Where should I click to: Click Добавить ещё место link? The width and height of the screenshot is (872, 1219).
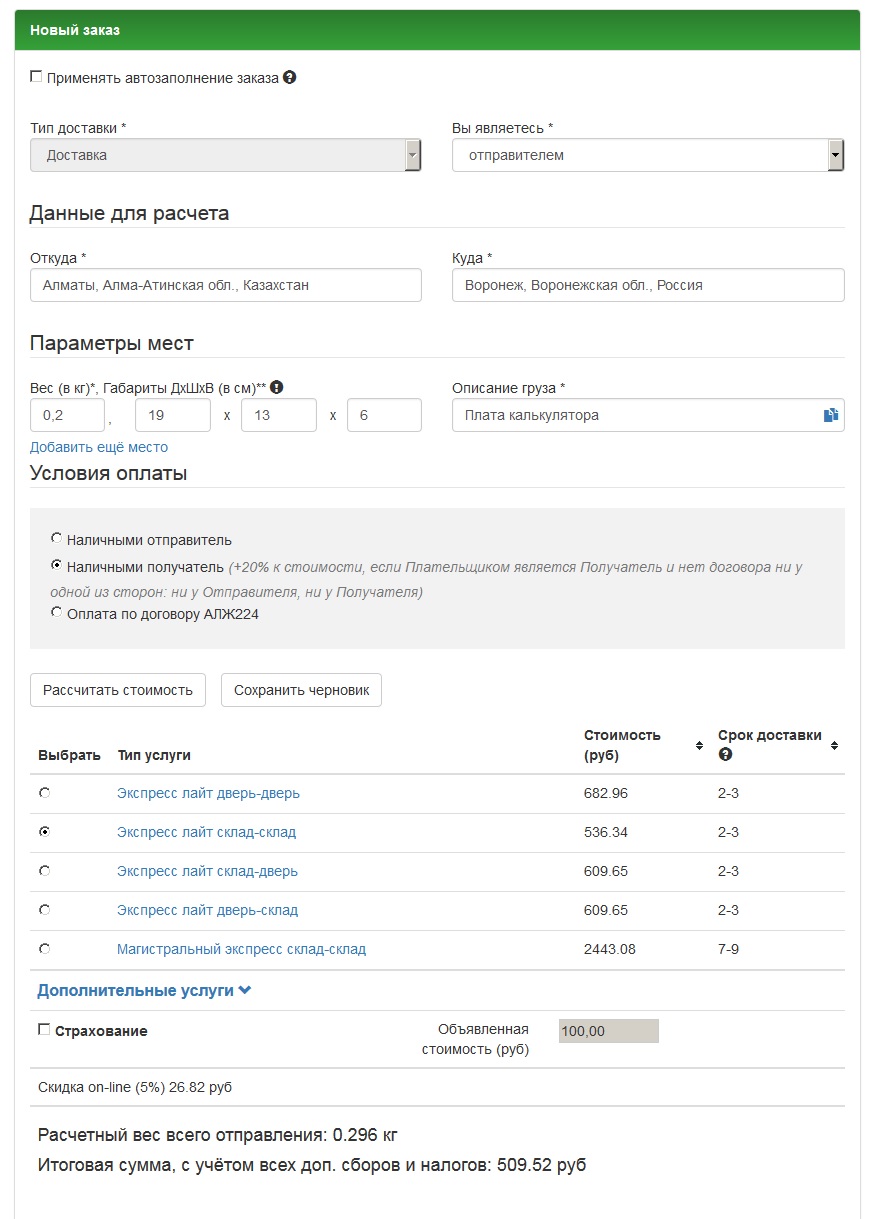(x=99, y=447)
